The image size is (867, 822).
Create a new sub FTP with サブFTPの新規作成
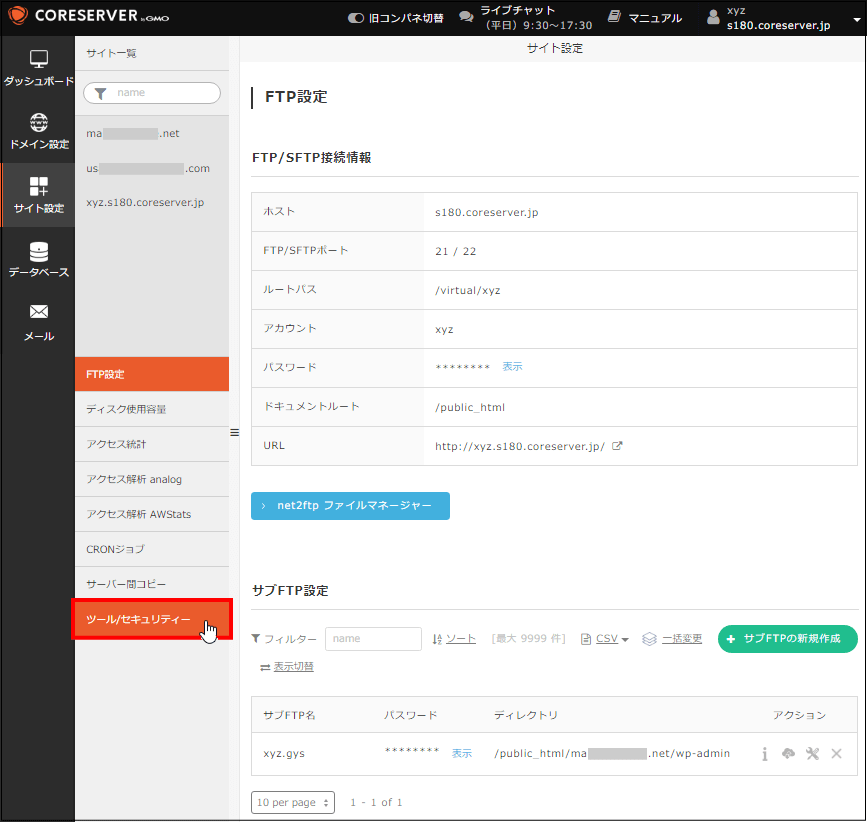click(x=787, y=638)
